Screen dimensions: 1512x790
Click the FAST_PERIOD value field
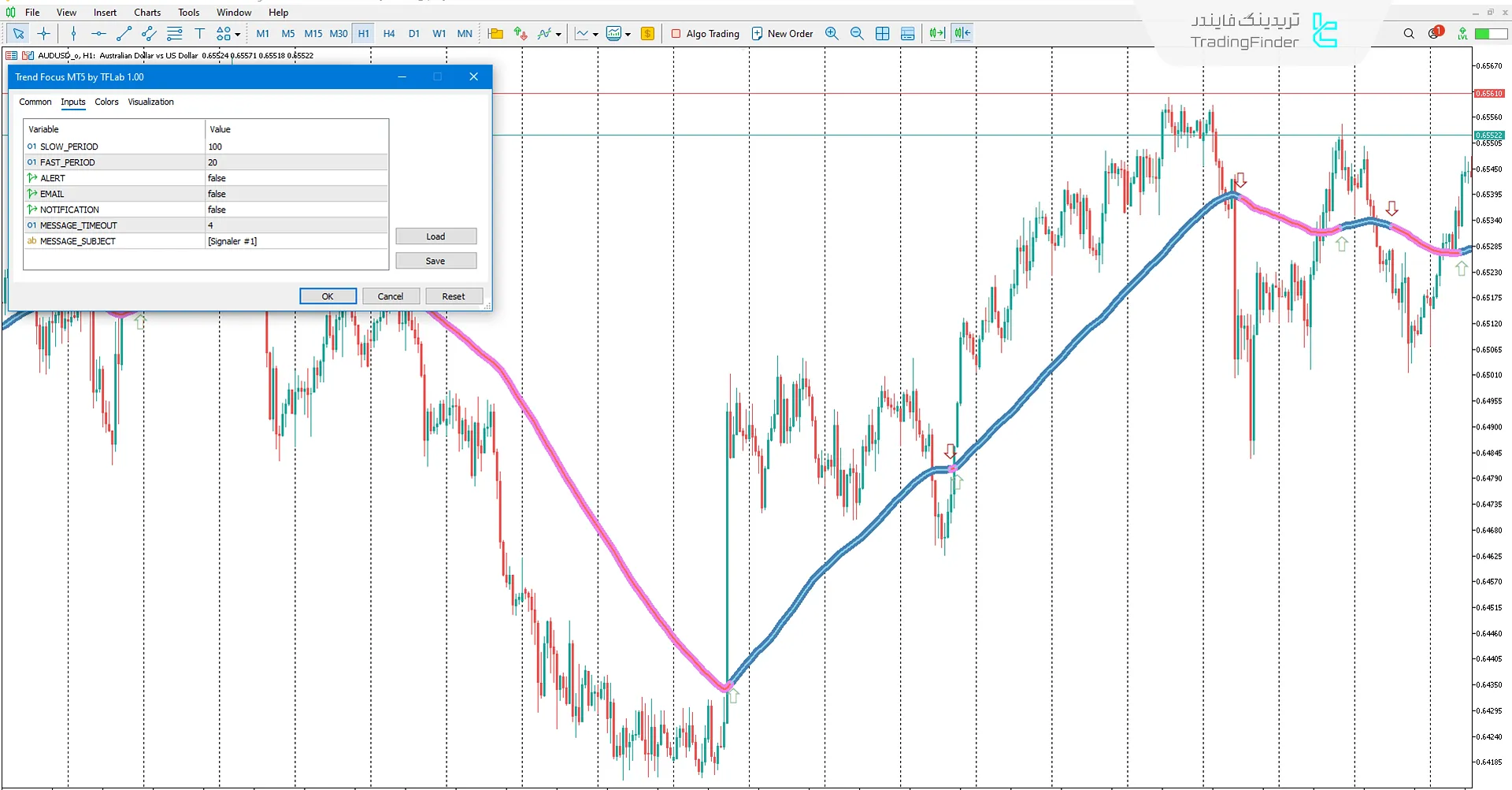[295, 162]
